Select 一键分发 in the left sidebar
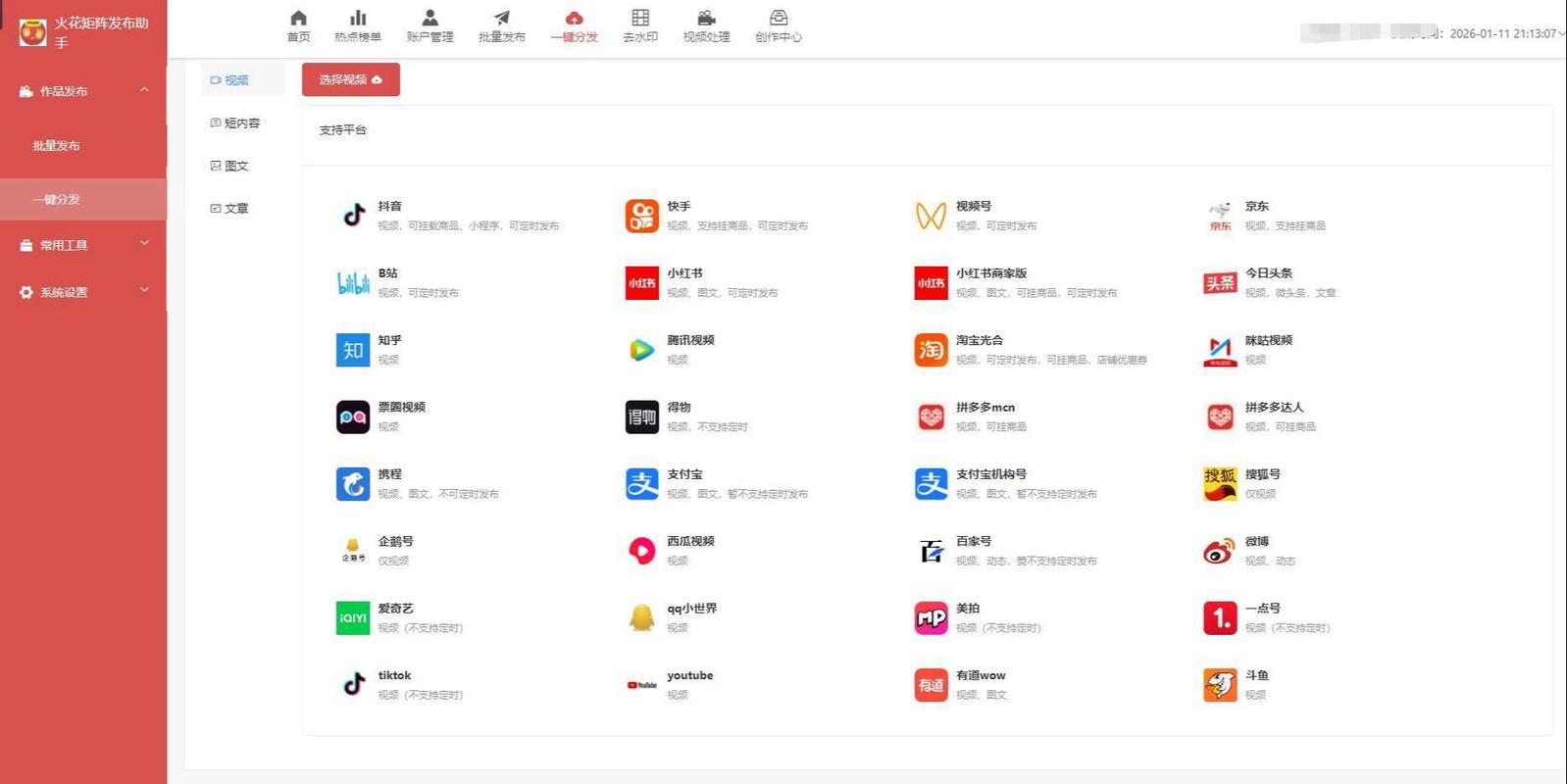The width and height of the screenshot is (1567, 784). (x=83, y=199)
